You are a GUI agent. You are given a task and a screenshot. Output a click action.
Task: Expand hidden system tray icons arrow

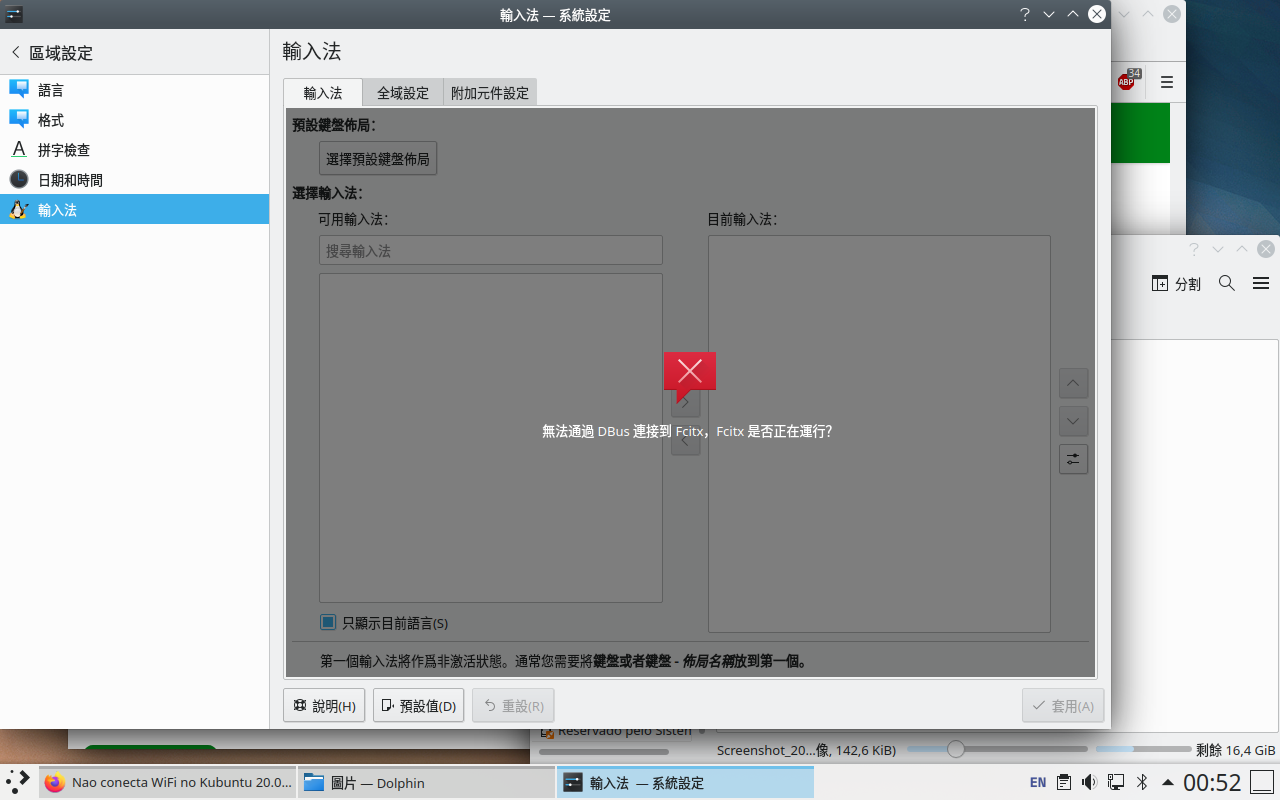[1167, 782]
